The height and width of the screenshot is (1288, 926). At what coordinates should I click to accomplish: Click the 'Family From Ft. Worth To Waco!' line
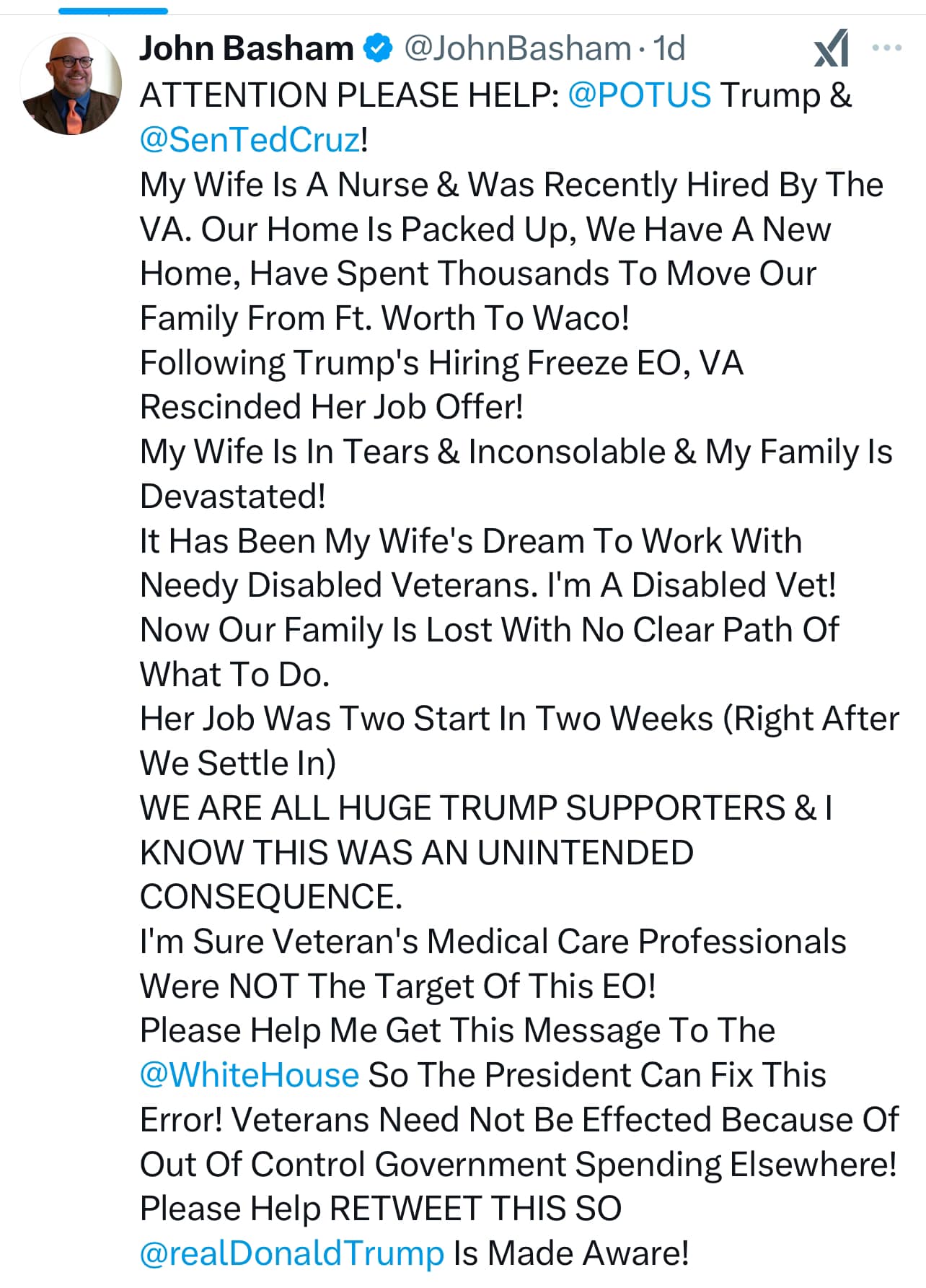pyautogui.click(x=384, y=318)
